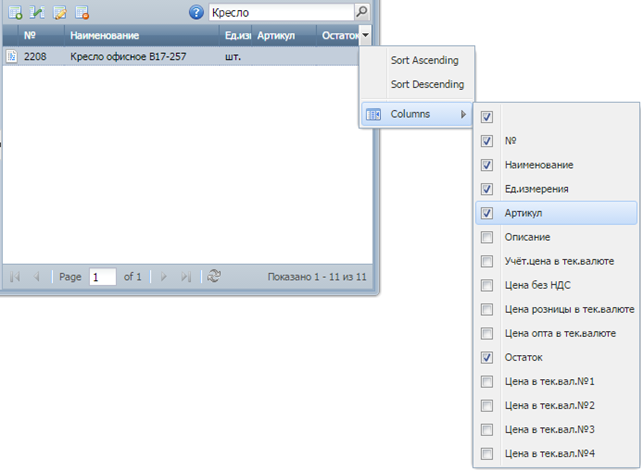
Task: Choose Sort Ascending
Action: click(x=424, y=60)
